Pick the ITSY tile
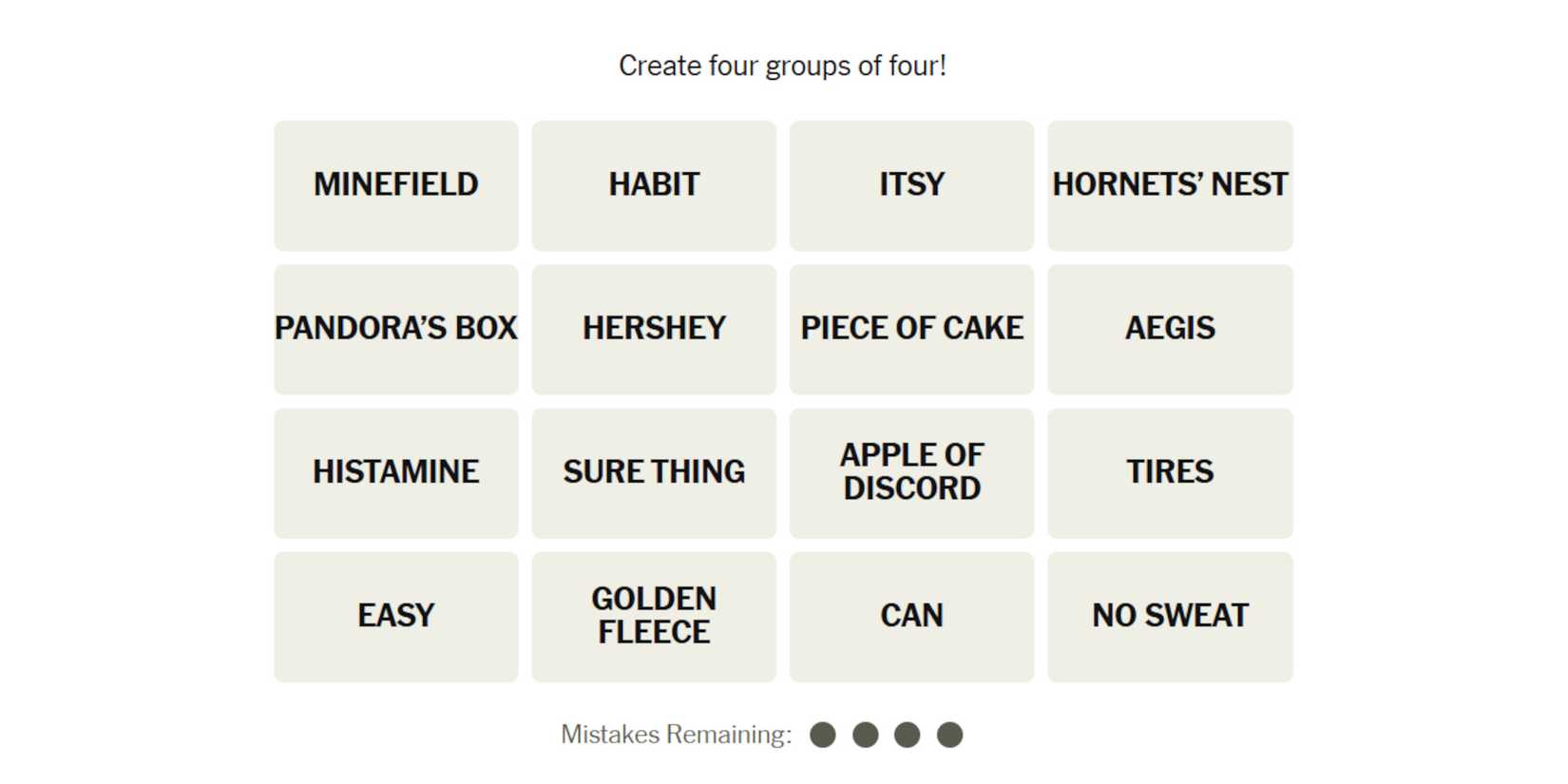The width and height of the screenshot is (1568, 784). click(x=911, y=185)
